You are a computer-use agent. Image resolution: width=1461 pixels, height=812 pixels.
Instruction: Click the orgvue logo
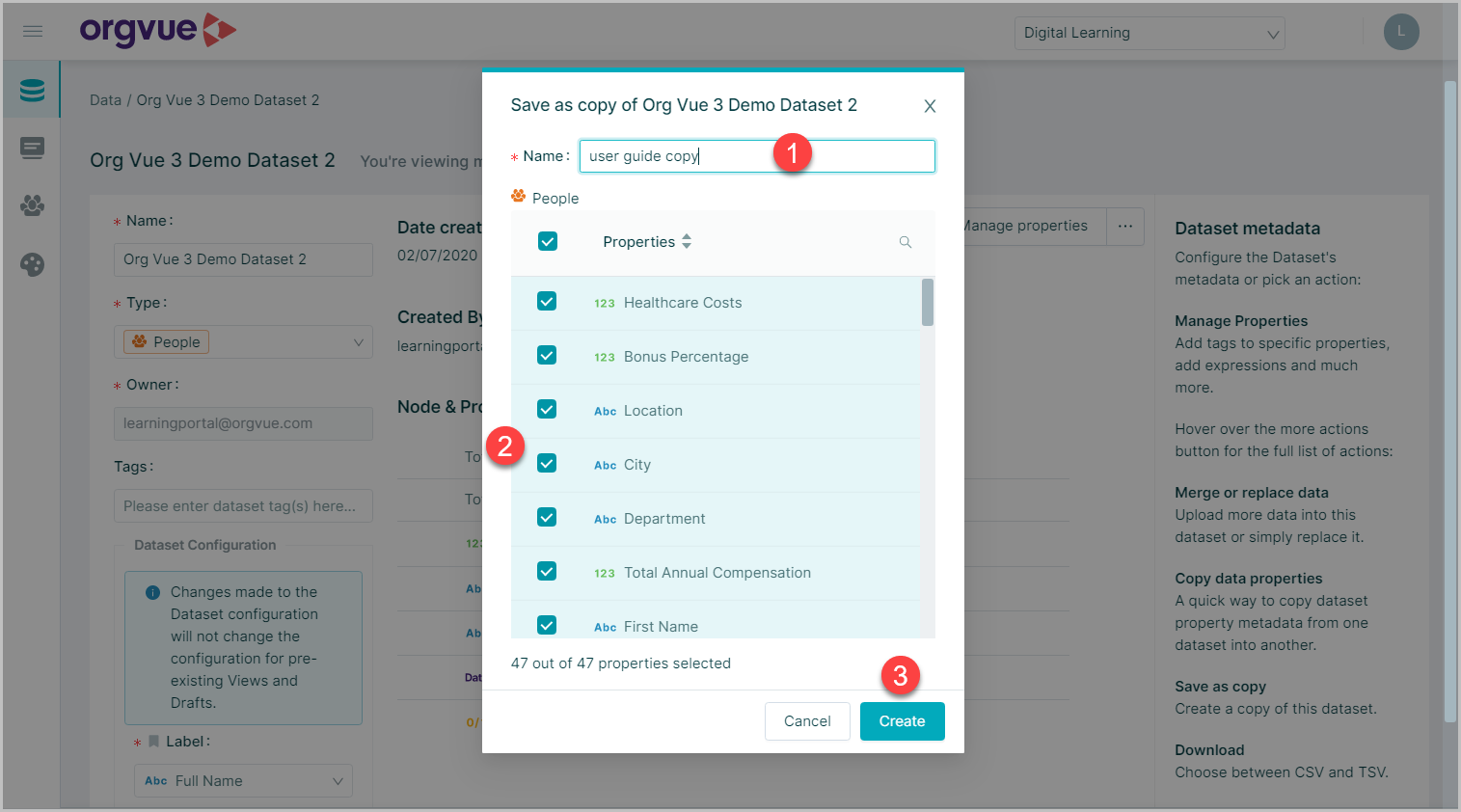(158, 31)
